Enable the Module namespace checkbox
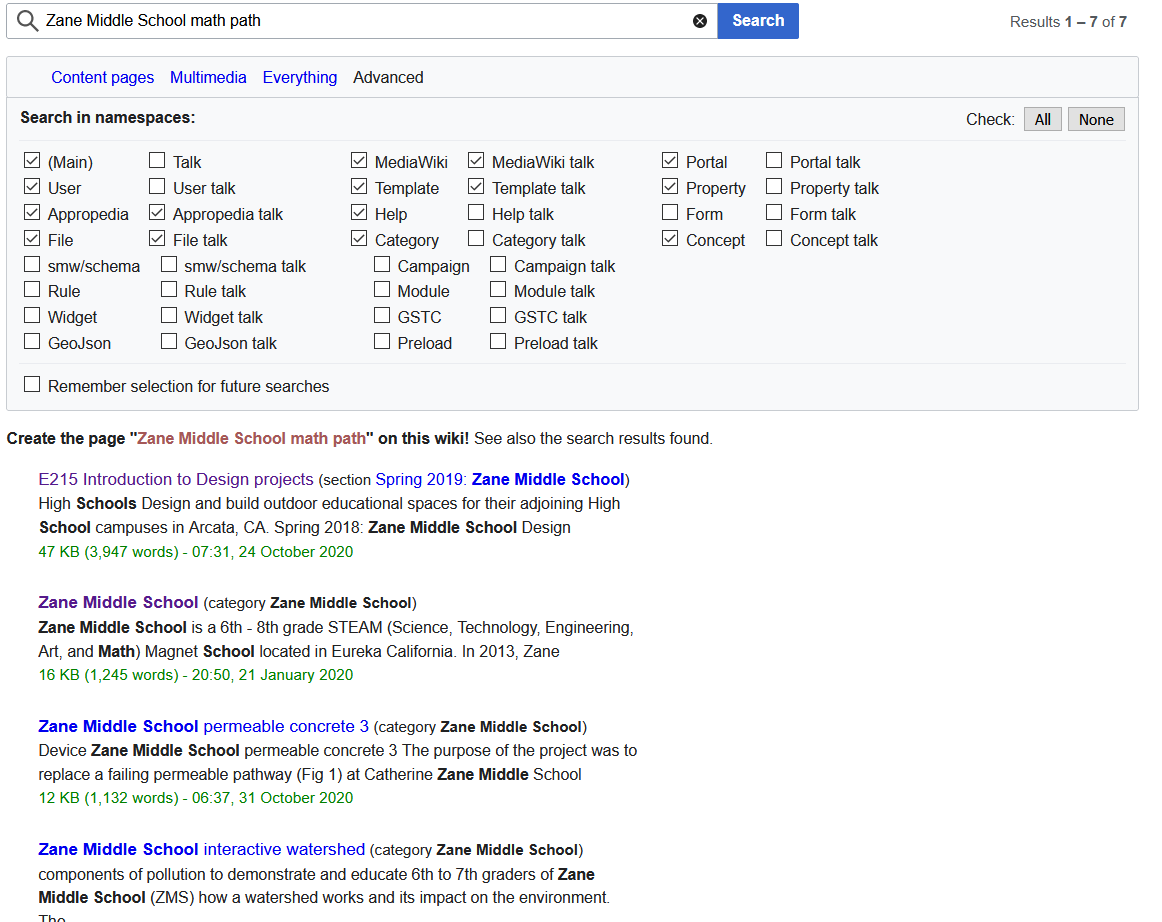The width and height of the screenshot is (1162, 922). 382,290
